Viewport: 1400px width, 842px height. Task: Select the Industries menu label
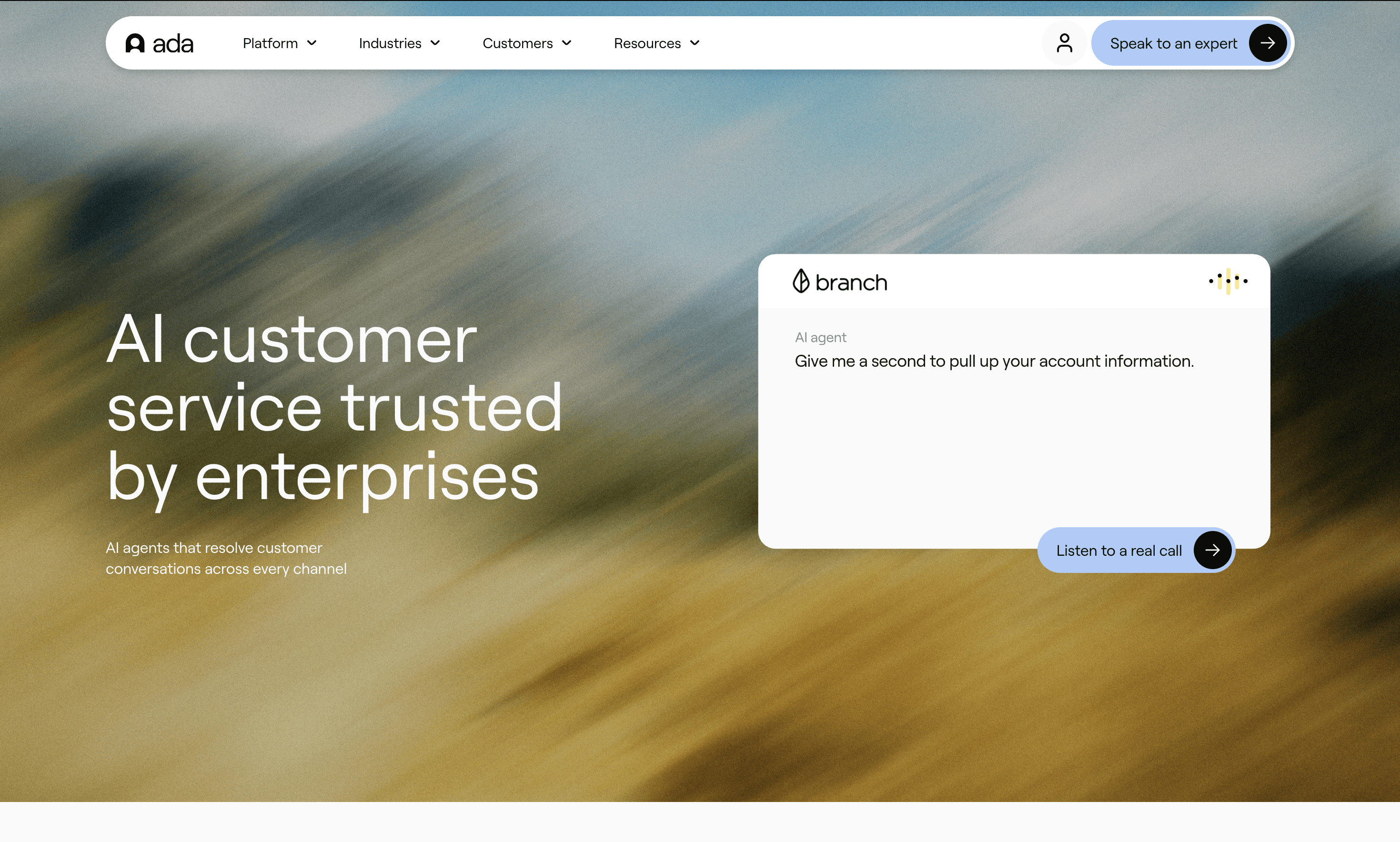[x=390, y=44]
